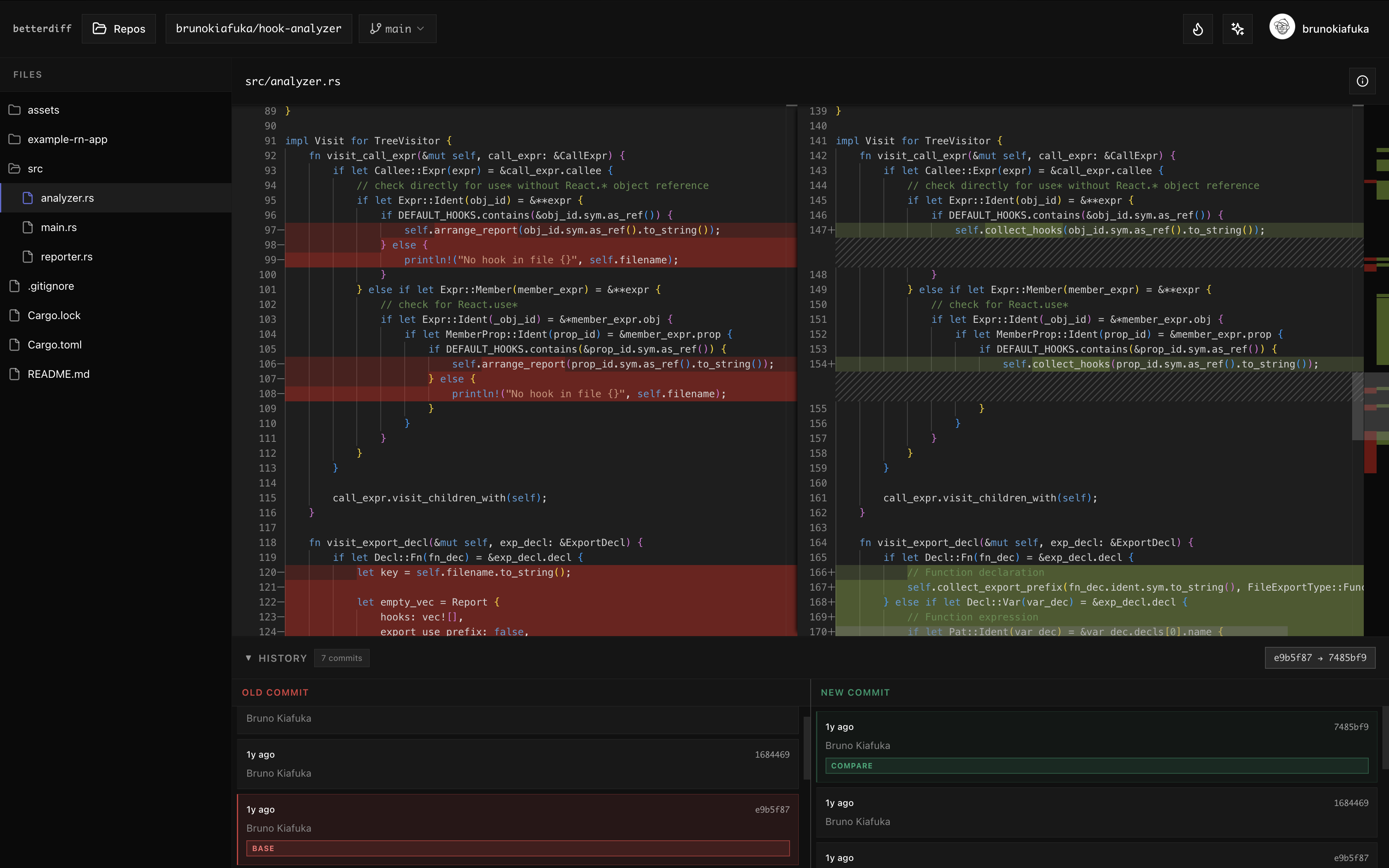This screenshot has height=868, width=1389.
Task: Collapse the History panel triangle
Action: point(248,658)
